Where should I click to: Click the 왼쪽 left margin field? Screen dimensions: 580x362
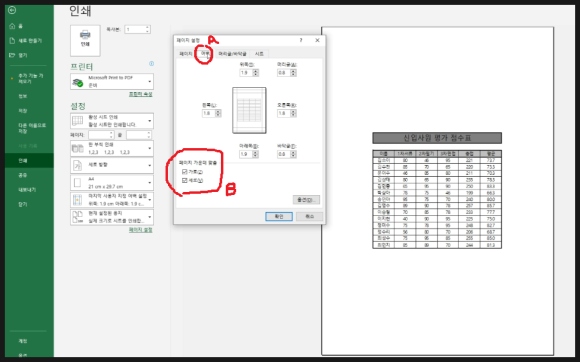[x=208, y=113]
